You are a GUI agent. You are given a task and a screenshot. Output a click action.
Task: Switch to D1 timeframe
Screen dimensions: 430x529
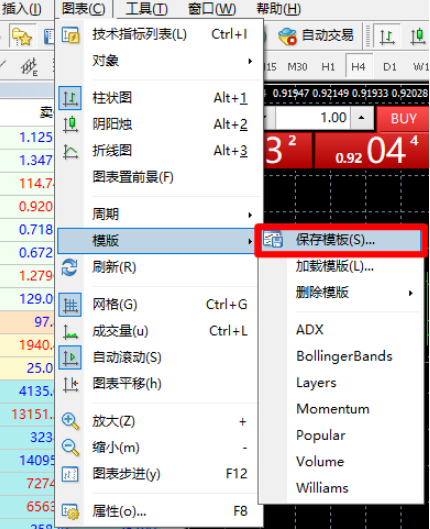pos(390,67)
